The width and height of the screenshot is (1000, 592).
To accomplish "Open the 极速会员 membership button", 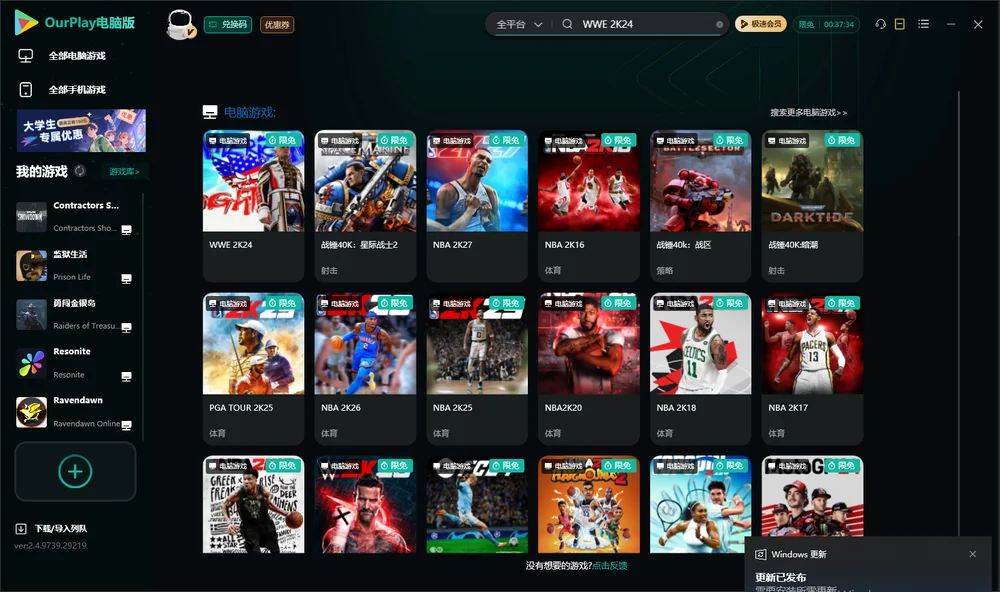I will (760, 24).
